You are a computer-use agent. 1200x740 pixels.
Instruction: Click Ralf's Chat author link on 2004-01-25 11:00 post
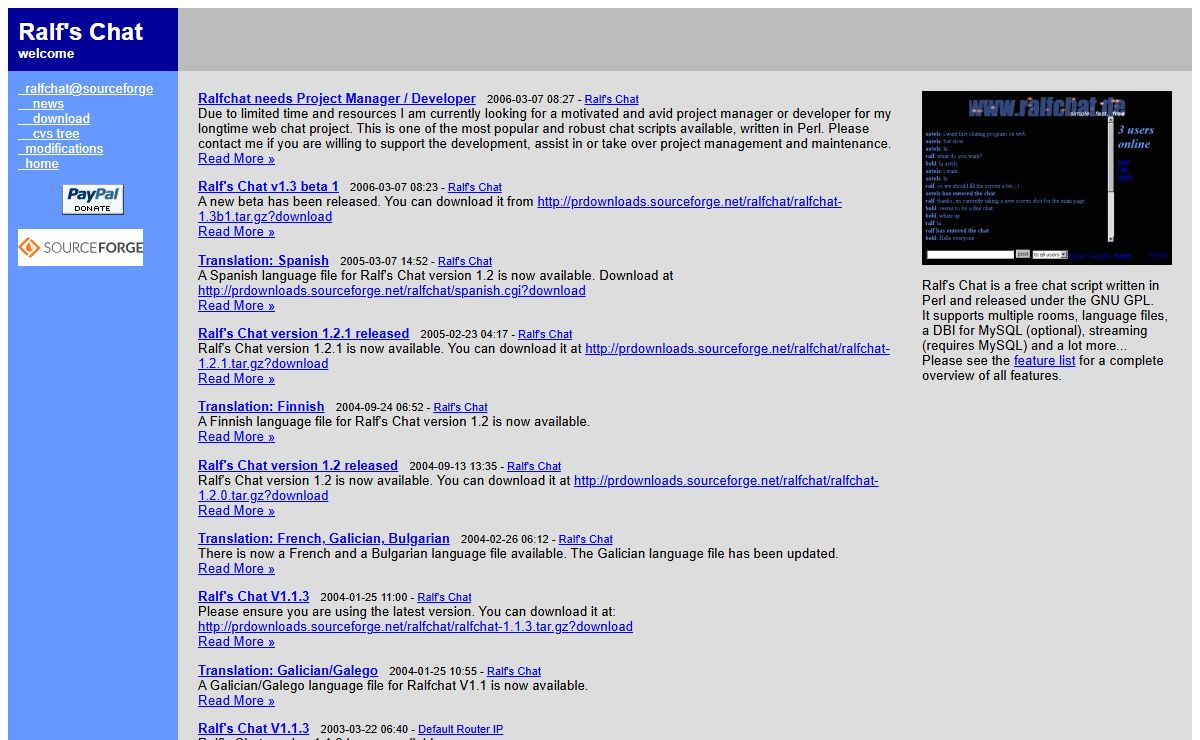(x=444, y=597)
